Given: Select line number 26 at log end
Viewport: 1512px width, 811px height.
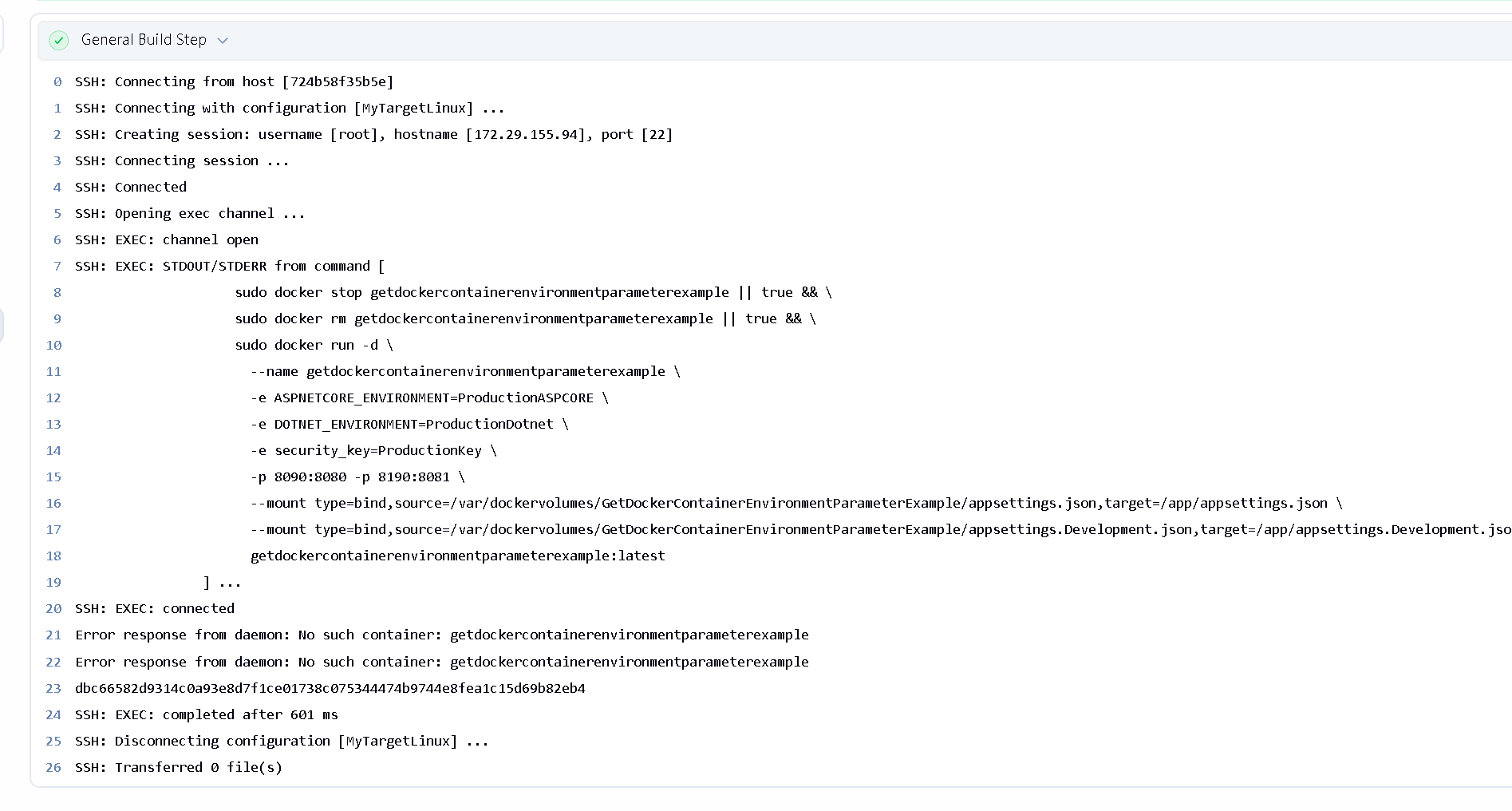Looking at the screenshot, I should coord(53,768).
